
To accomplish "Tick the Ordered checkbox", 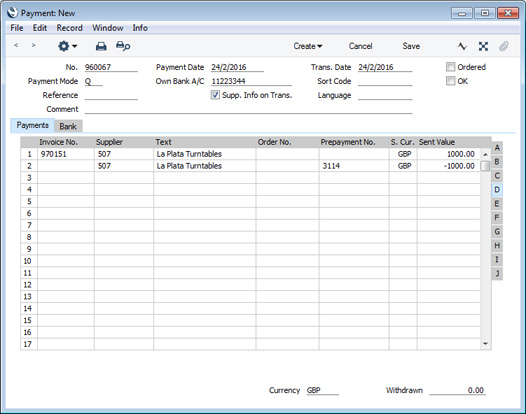I will (450, 67).
